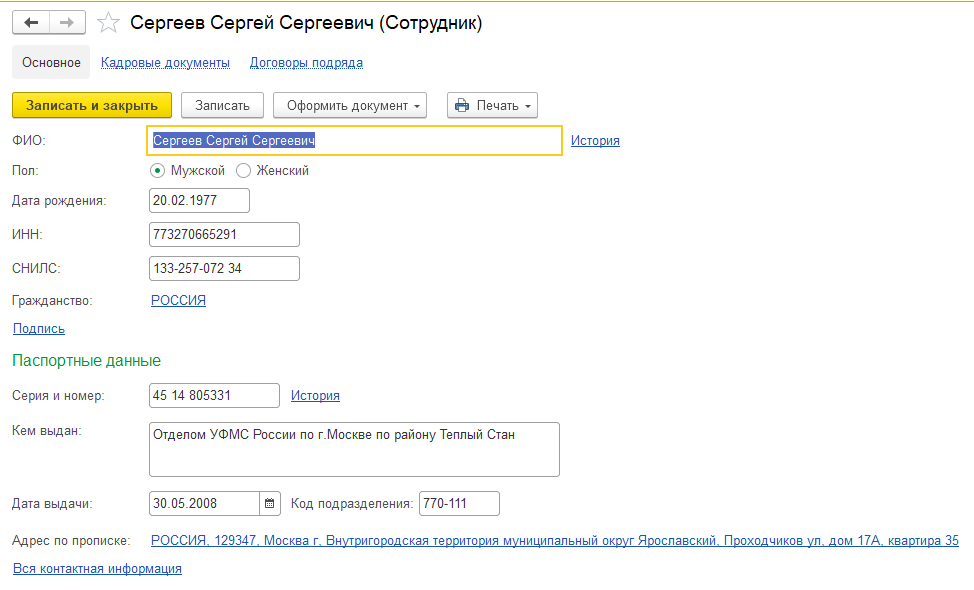Open passport История link
Screen dimensions: 974x590
(315, 396)
